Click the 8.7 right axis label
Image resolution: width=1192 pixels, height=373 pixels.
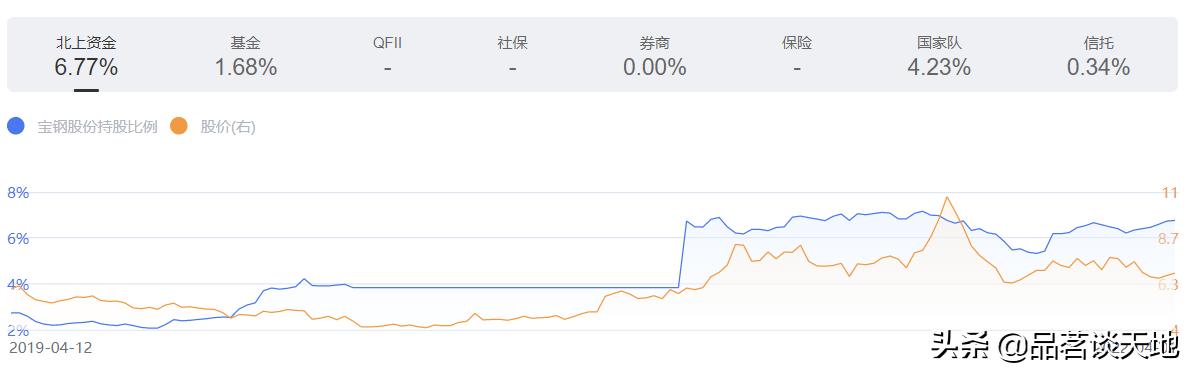click(x=1168, y=239)
